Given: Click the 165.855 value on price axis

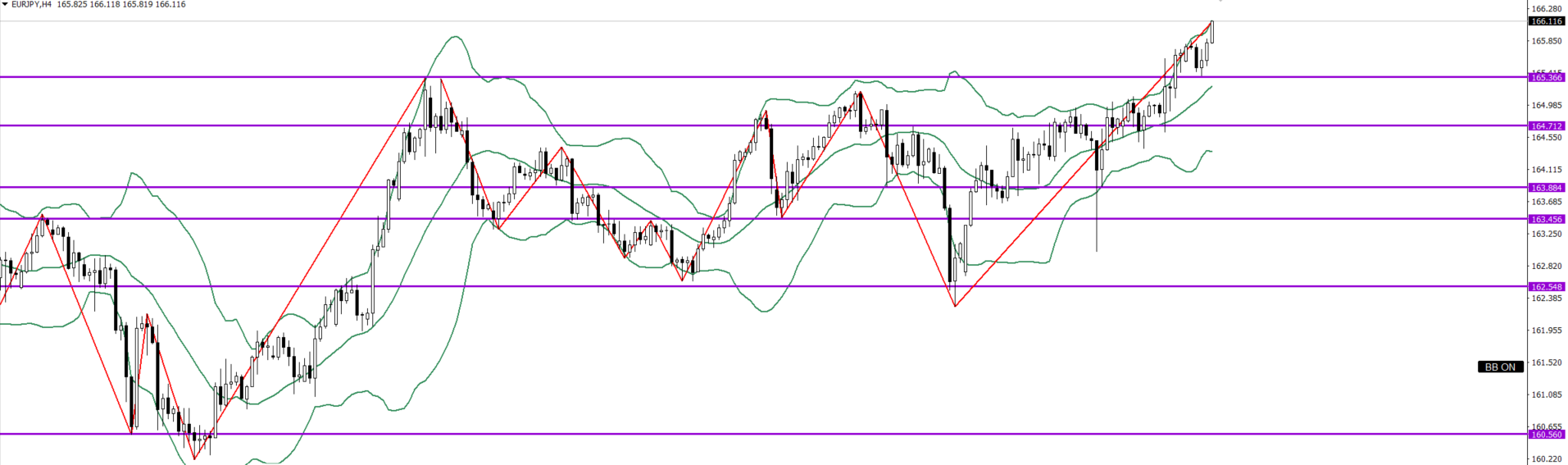Looking at the screenshot, I should click(1547, 41).
